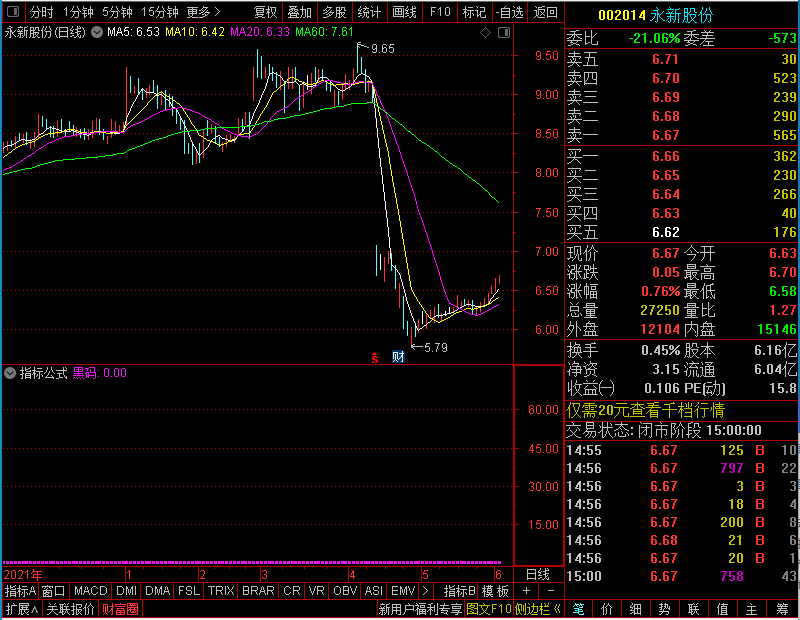
Task: Switch indicator to BRAR
Action: 258,591
